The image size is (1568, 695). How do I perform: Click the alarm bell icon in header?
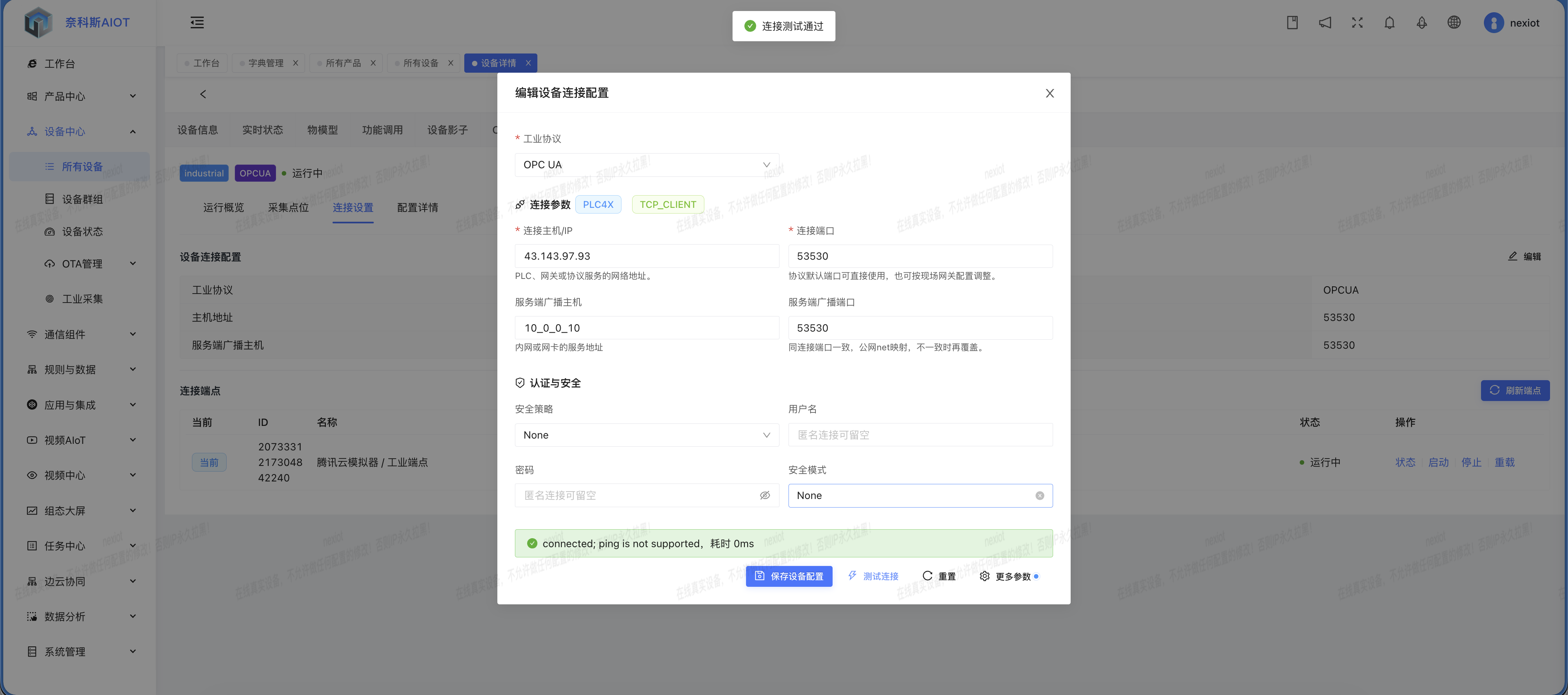[x=1421, y=22]
